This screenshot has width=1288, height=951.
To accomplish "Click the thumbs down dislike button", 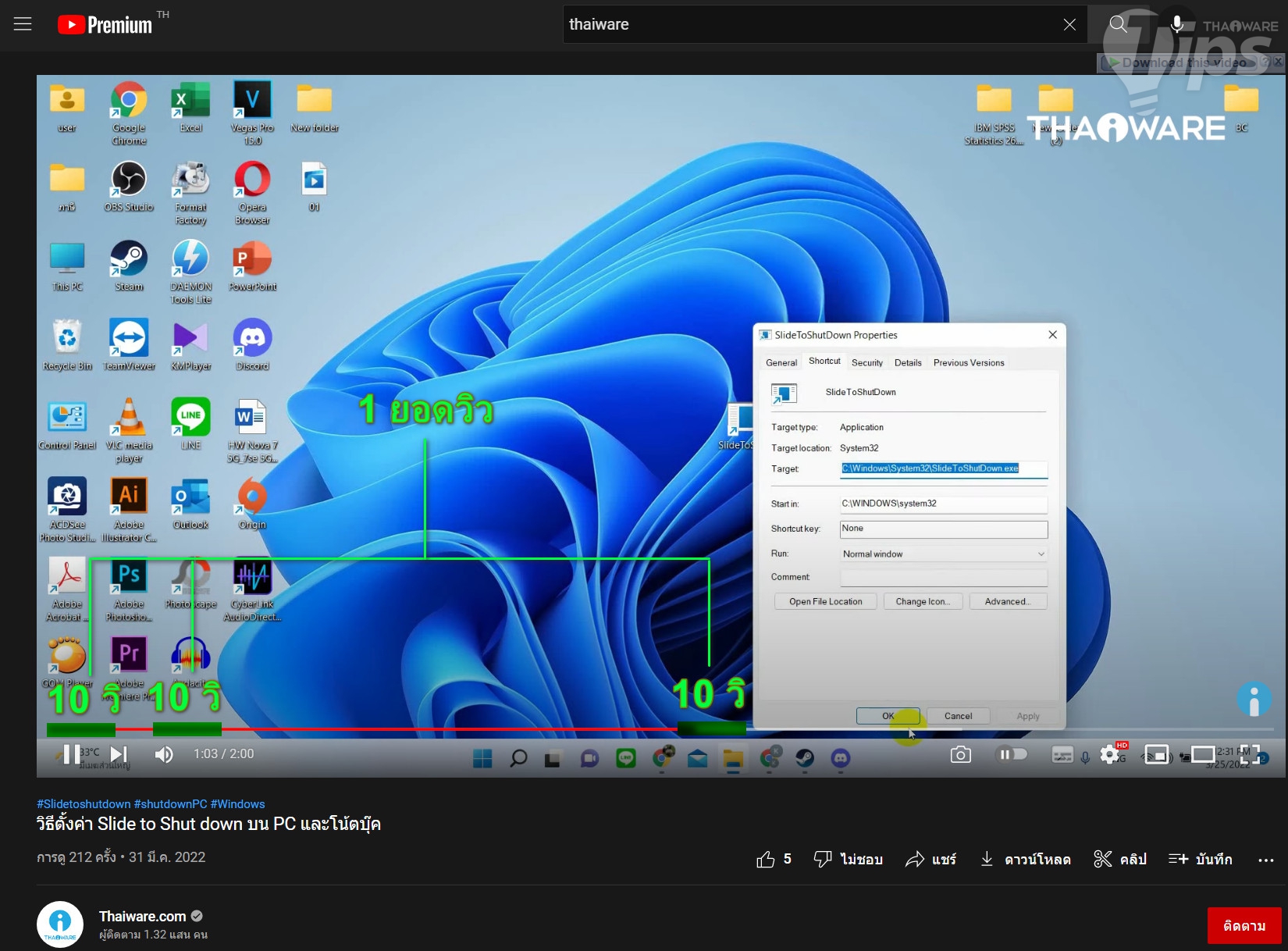I will point(823,859).
